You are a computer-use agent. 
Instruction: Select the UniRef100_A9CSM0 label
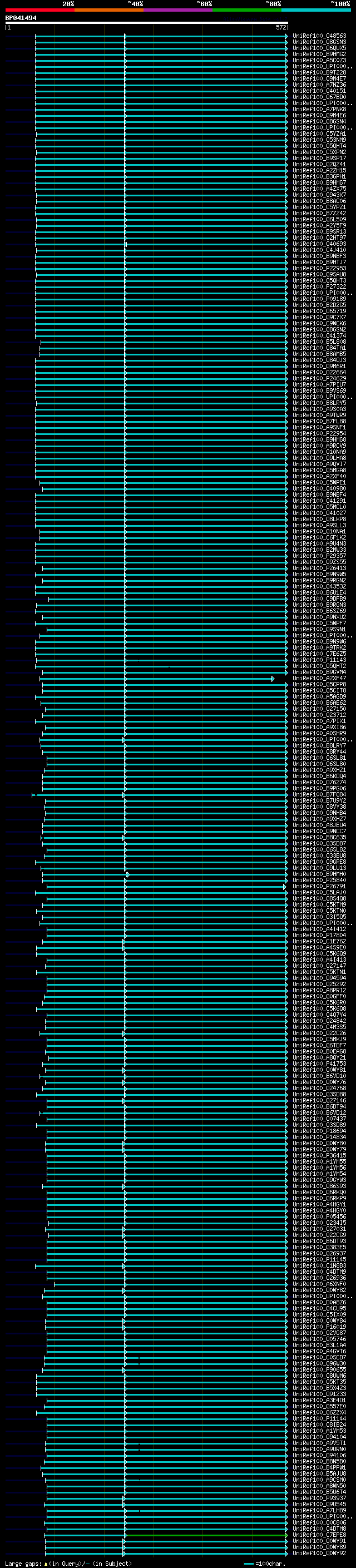coord(319,1480)
